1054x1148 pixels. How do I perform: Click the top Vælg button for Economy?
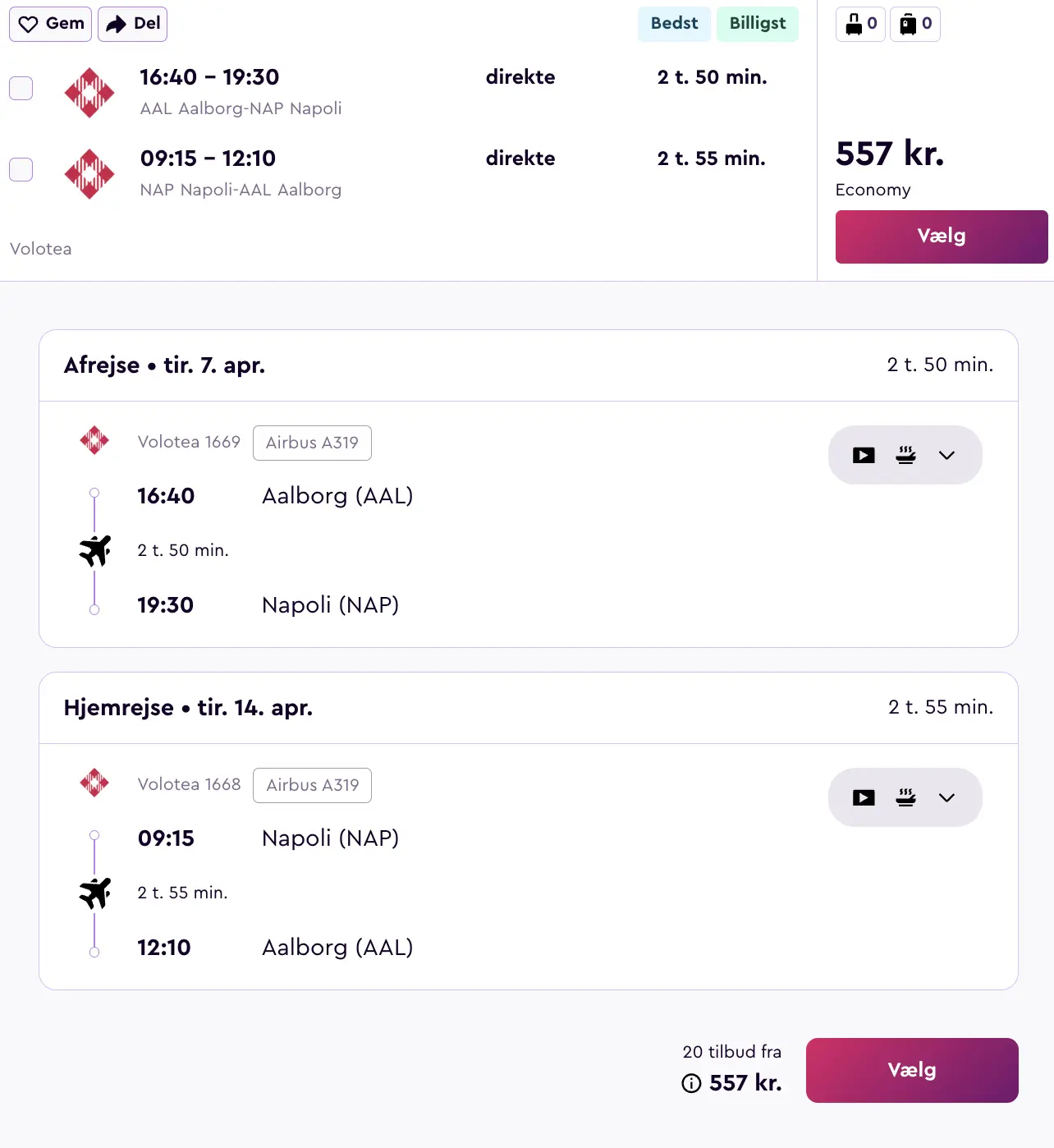941,236
